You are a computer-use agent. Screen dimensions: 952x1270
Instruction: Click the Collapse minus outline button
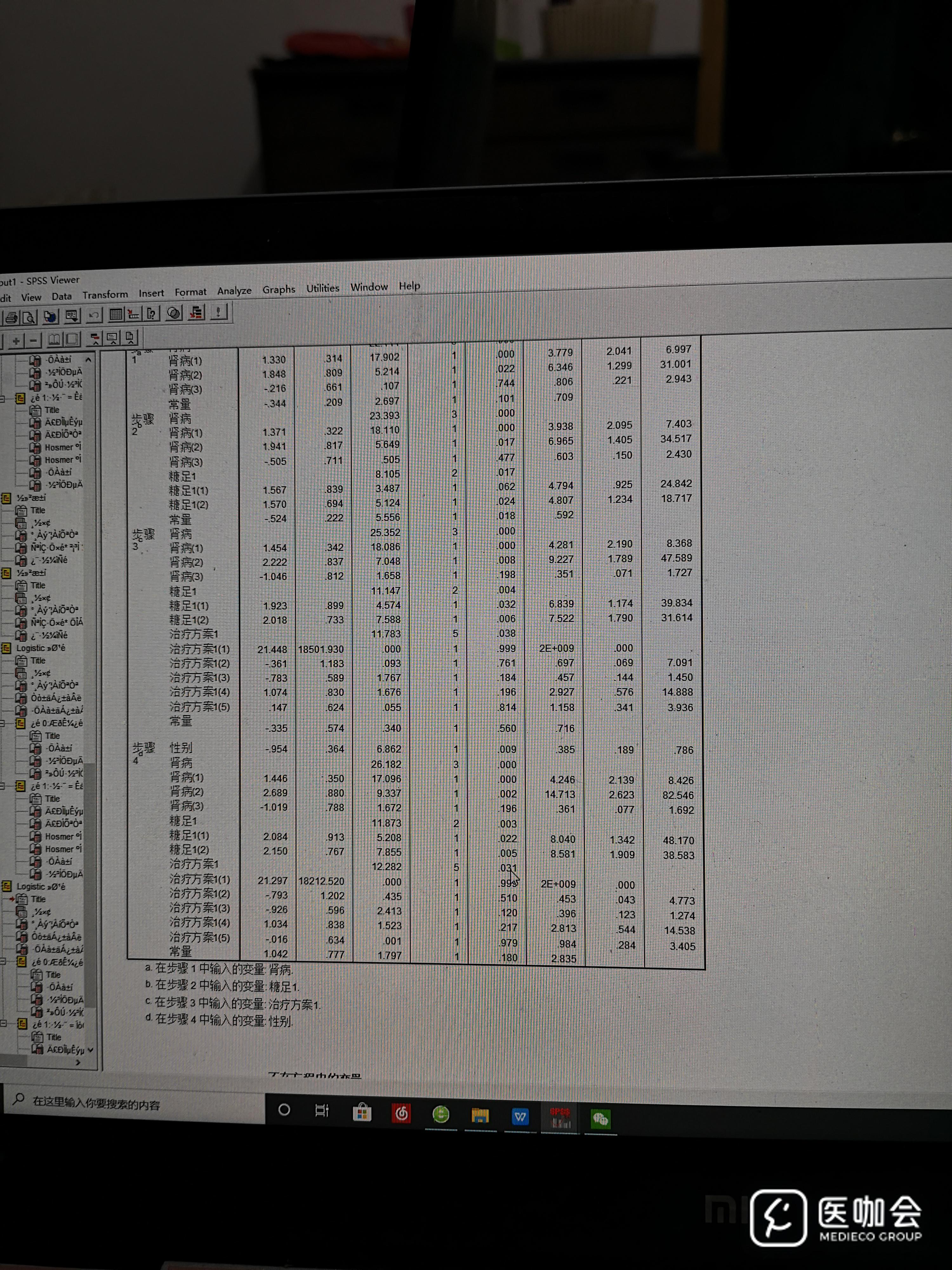(x=34, y=340)
